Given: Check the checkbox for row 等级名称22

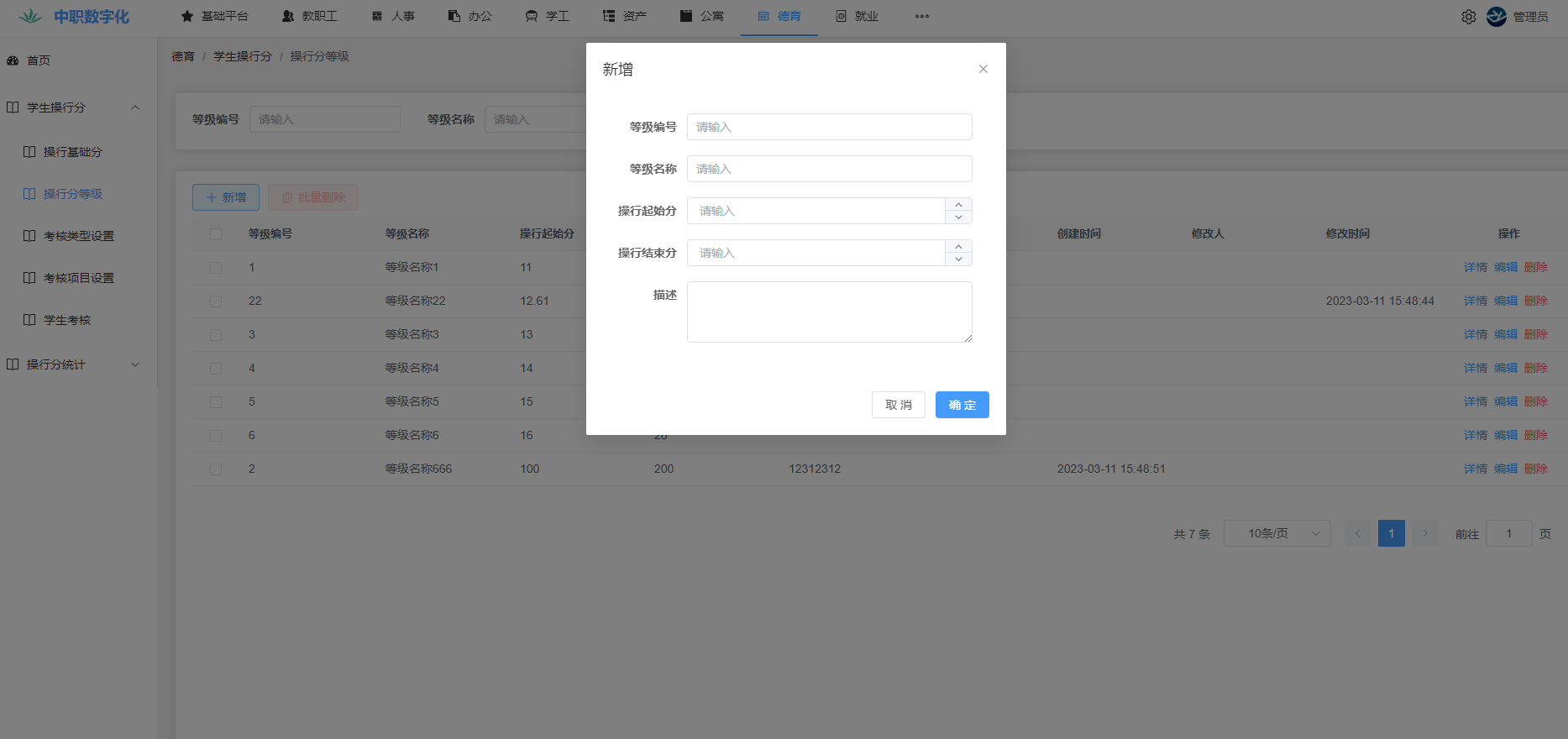Looking at the screenshot, I should click(x=216, y=301).
